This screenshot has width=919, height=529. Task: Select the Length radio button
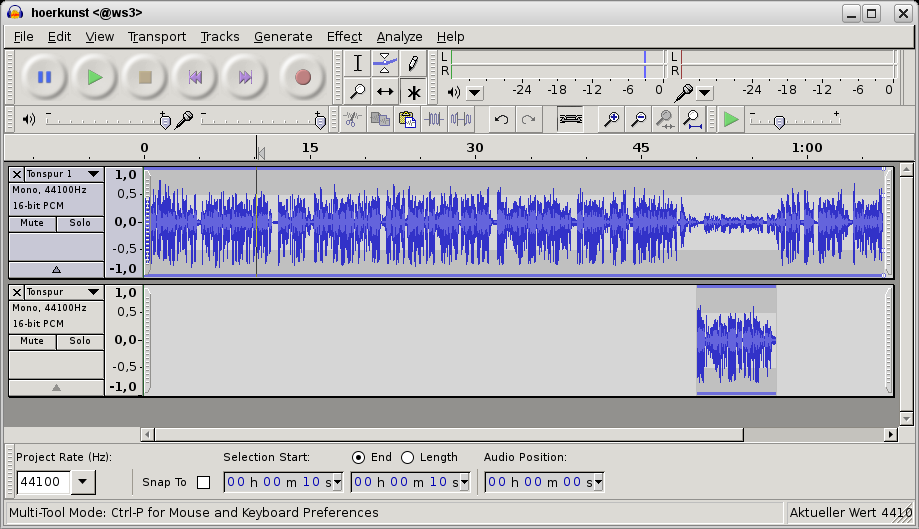(x=407, y=457)
